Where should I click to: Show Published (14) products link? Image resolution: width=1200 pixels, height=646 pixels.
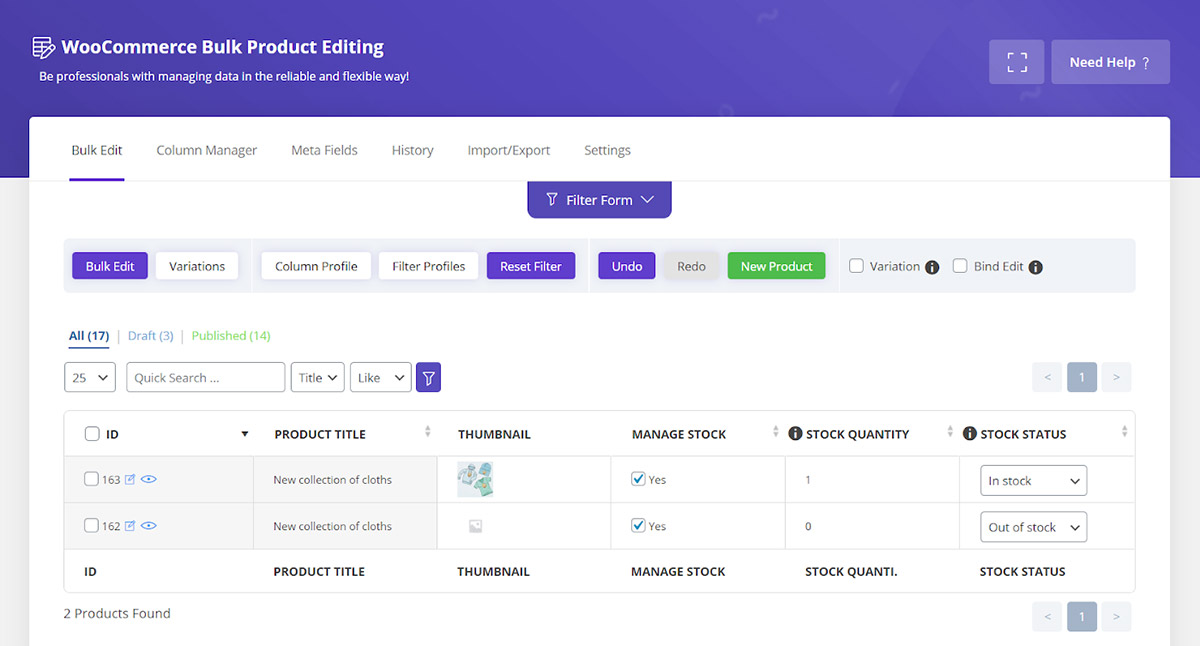coord(231,336)
